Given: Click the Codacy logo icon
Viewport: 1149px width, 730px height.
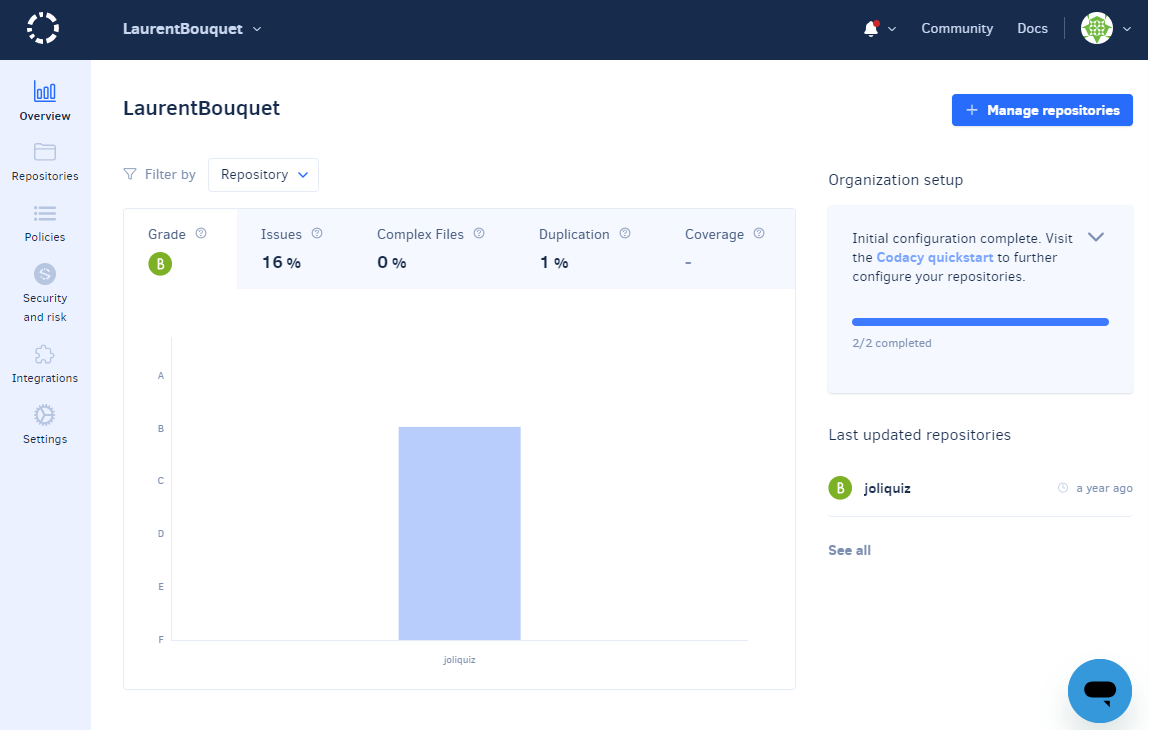Looking at the screenshot, I should pyautogui.click(x=43, y=28).
